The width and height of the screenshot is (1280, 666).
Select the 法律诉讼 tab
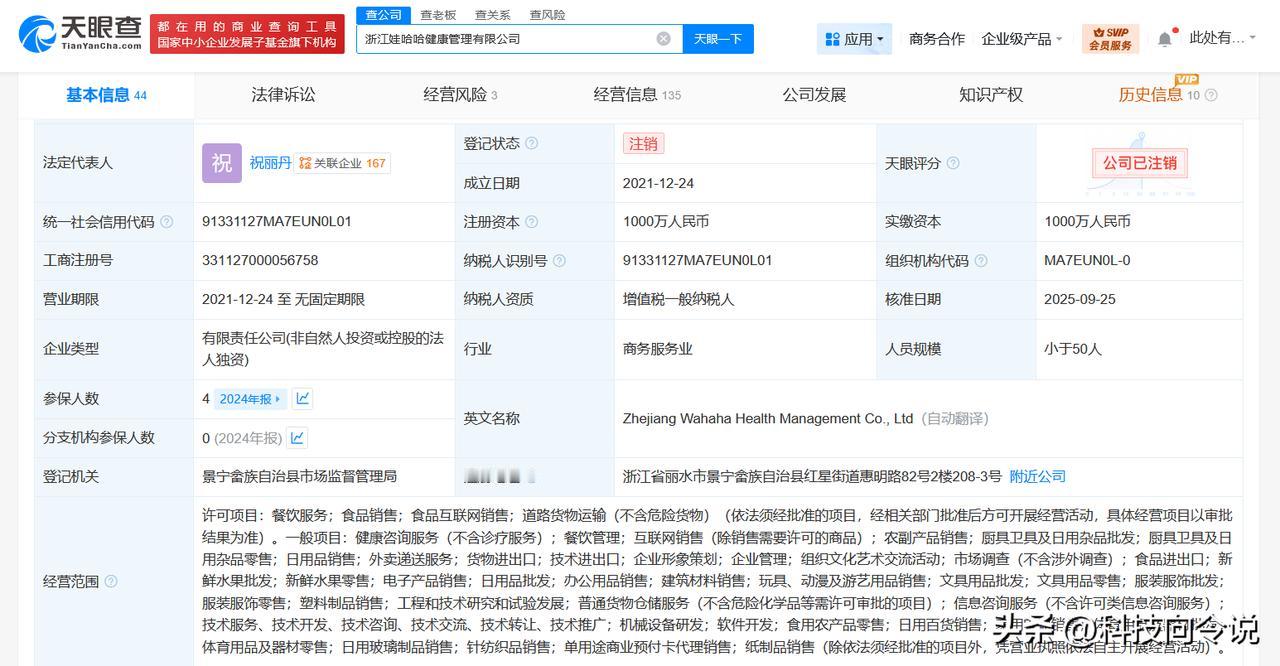click(283, 95)
